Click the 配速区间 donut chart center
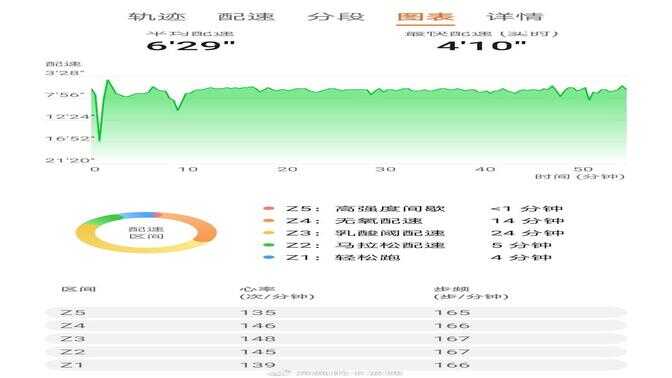 click(146, 232)
